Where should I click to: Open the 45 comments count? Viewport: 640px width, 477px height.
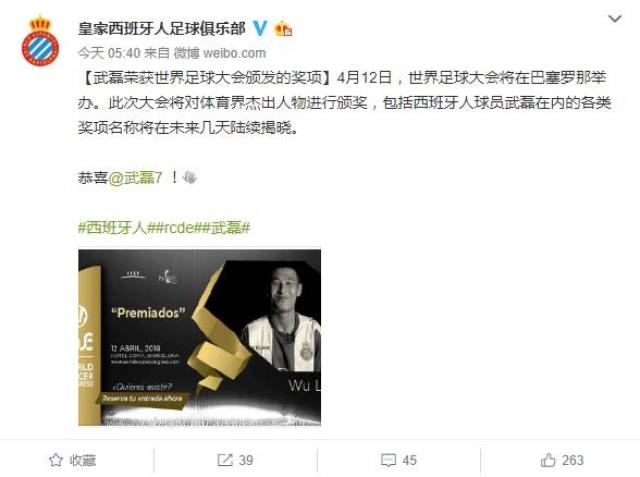coord(409,460)
